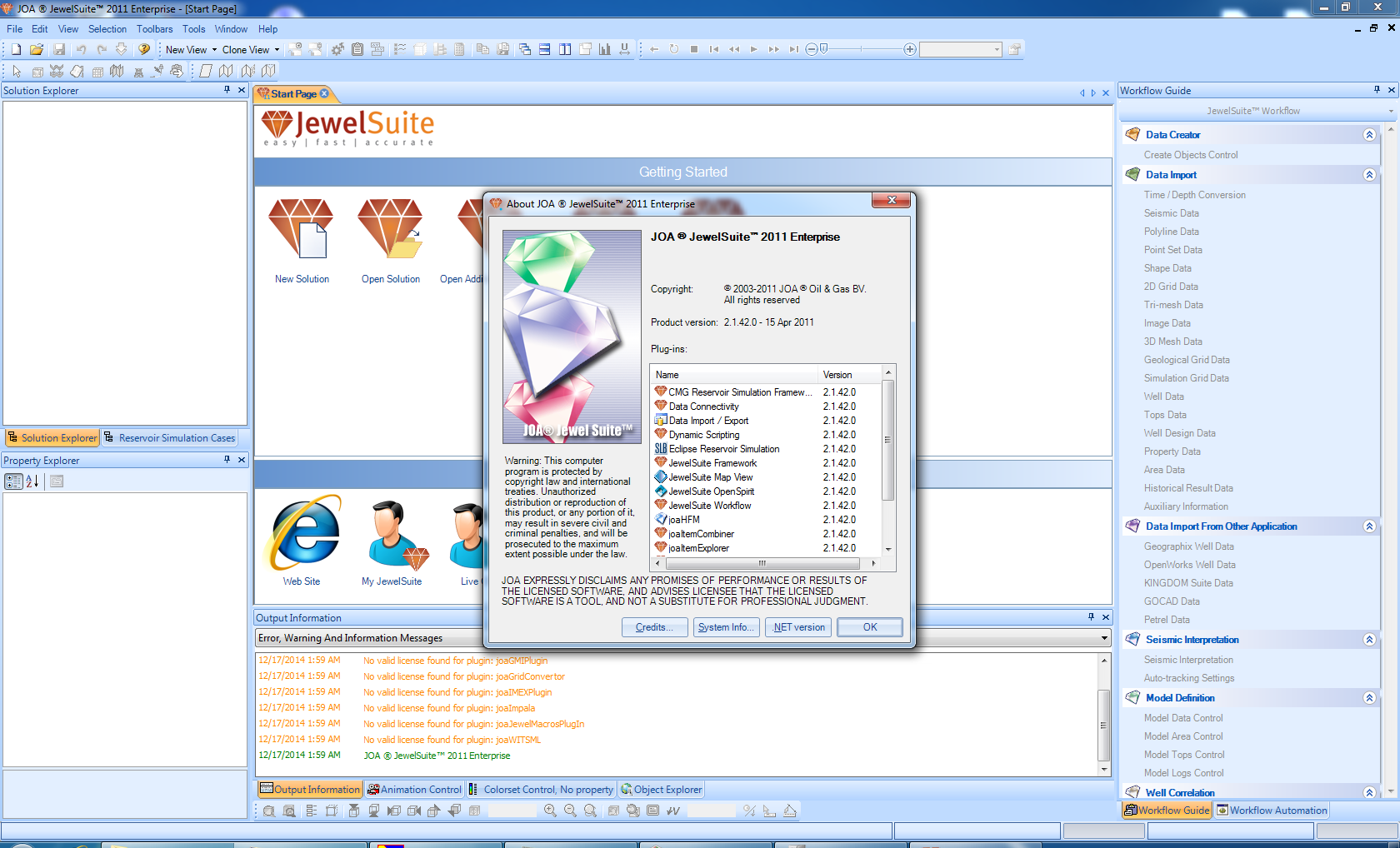Switch to the Workflow Automation tab
This screenshot has height=848, width=1400.
(x=1271, y=810)
